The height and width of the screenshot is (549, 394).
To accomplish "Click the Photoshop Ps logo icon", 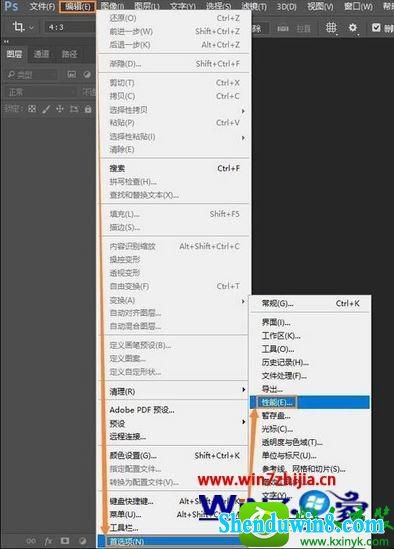I will pyautogui.click(x=11, y=6).
